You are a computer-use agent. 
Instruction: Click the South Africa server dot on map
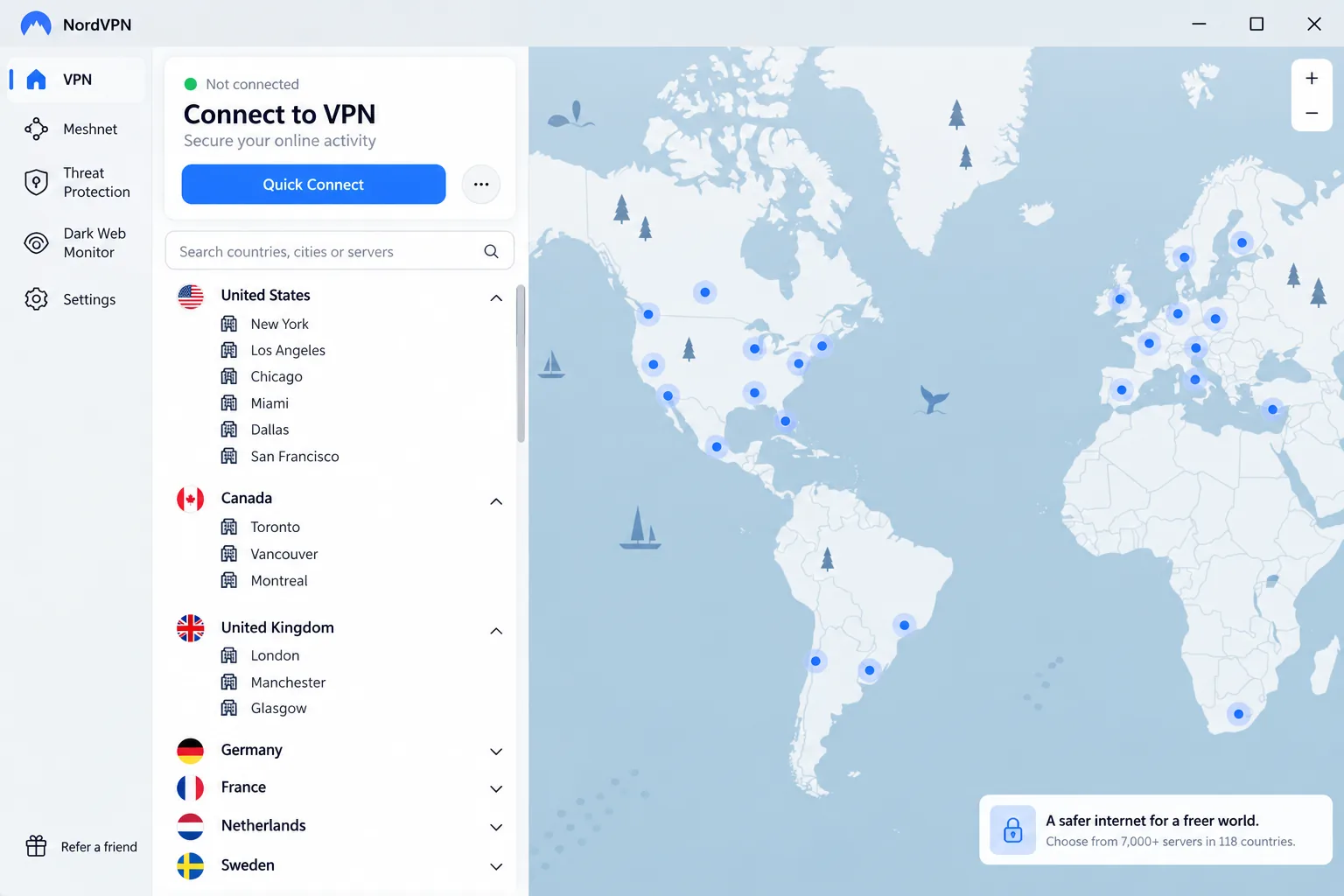tap(1238, 714)
